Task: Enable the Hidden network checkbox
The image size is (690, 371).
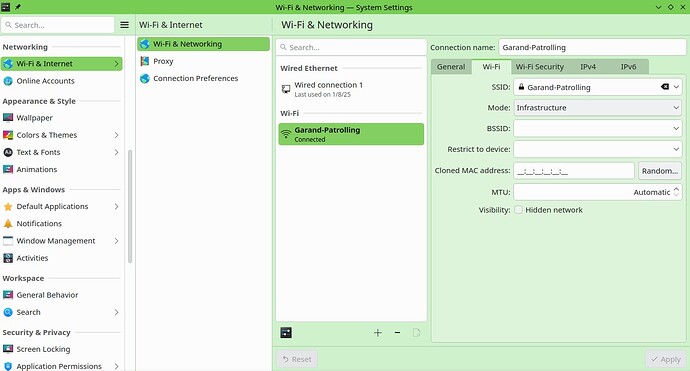Action: [x=518, y=210]
